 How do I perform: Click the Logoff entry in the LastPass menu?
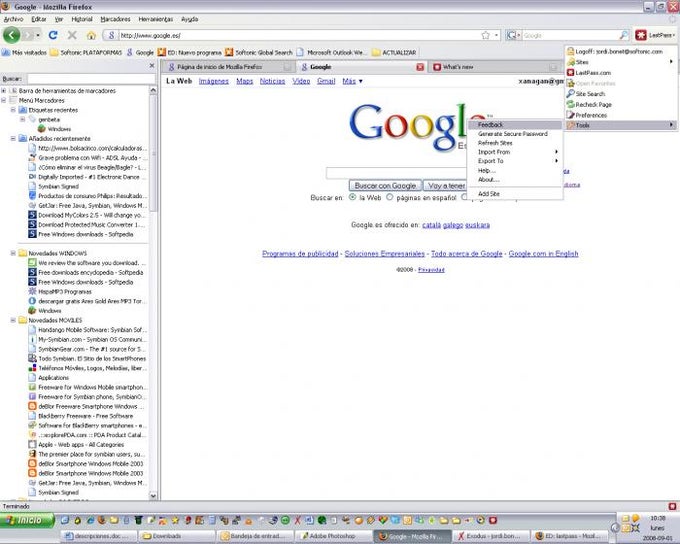621,51
